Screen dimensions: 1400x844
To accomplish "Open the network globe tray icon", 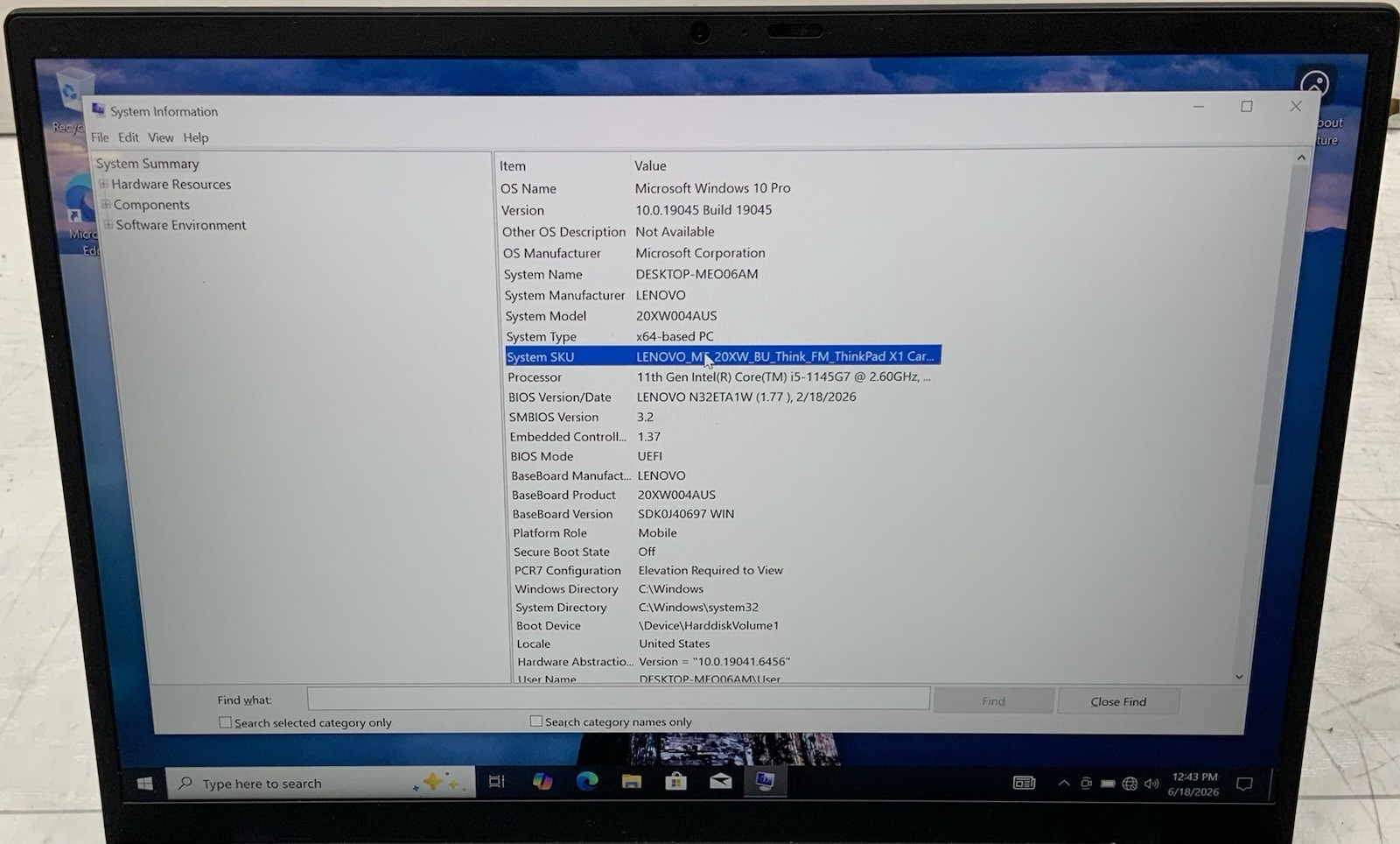I will (x=1130, y=784).
